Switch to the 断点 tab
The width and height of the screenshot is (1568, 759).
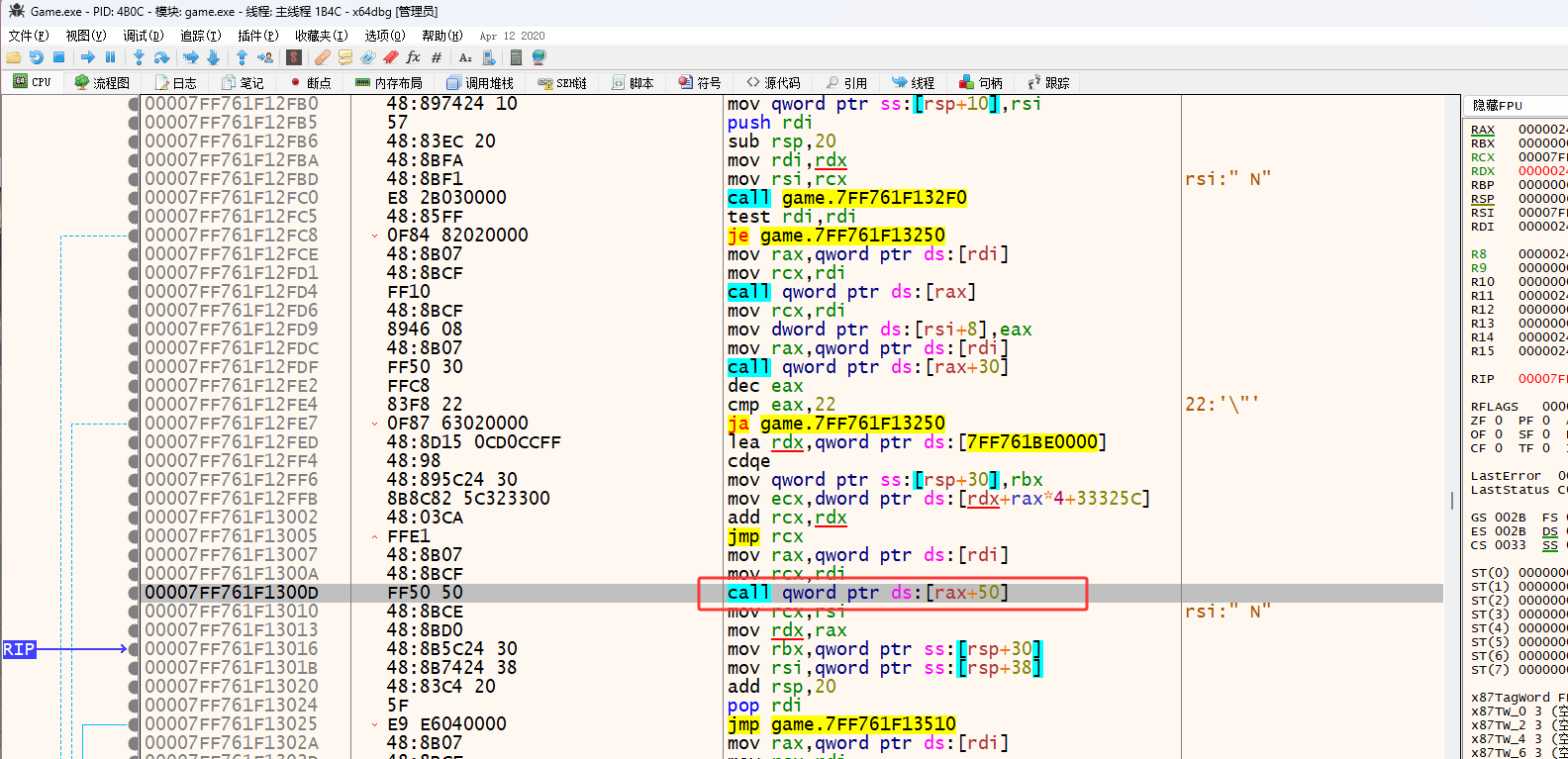pyautogui.click(x=310, y=83)
